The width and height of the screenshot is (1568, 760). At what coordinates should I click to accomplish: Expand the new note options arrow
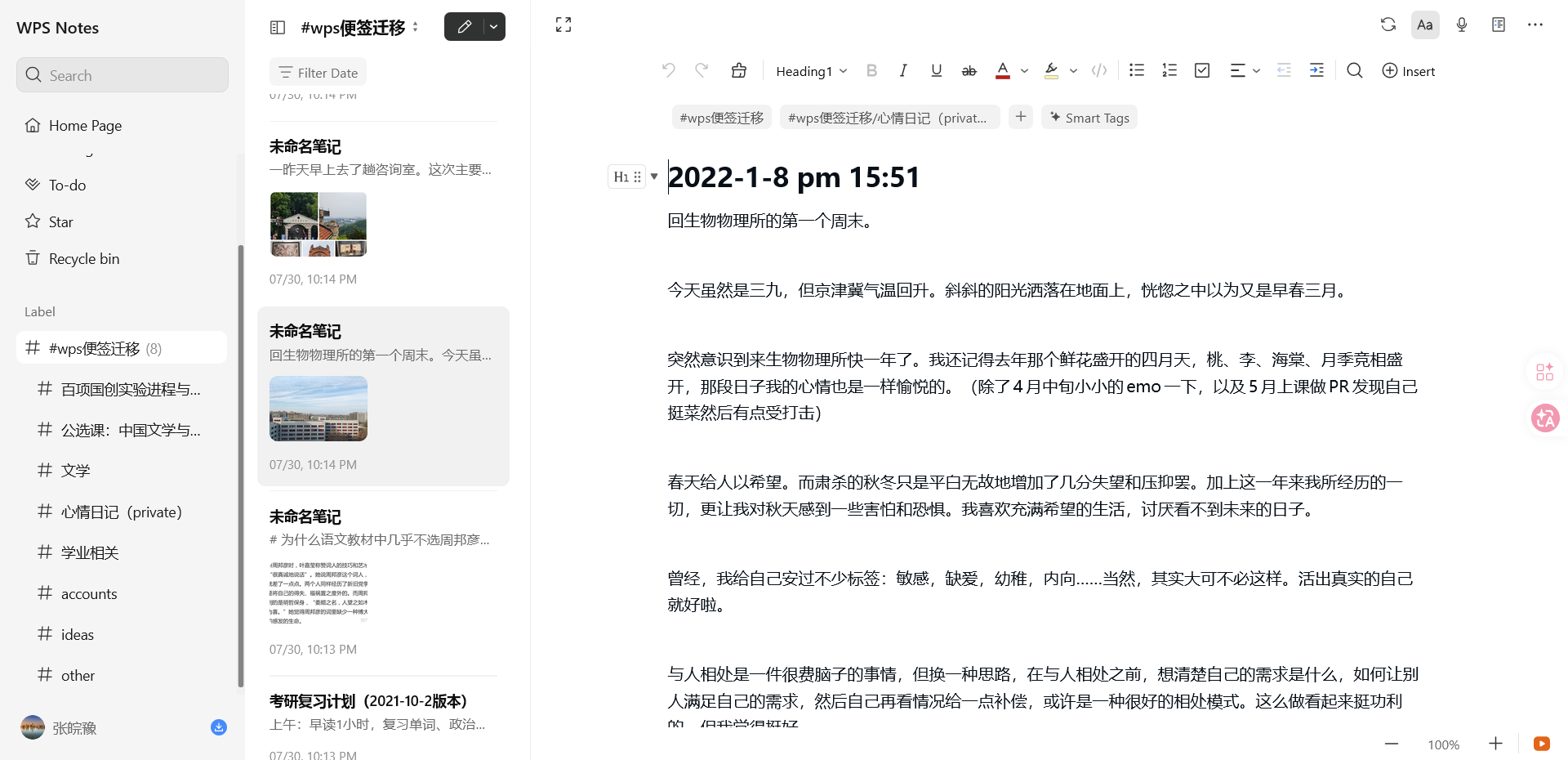point(494,26)
